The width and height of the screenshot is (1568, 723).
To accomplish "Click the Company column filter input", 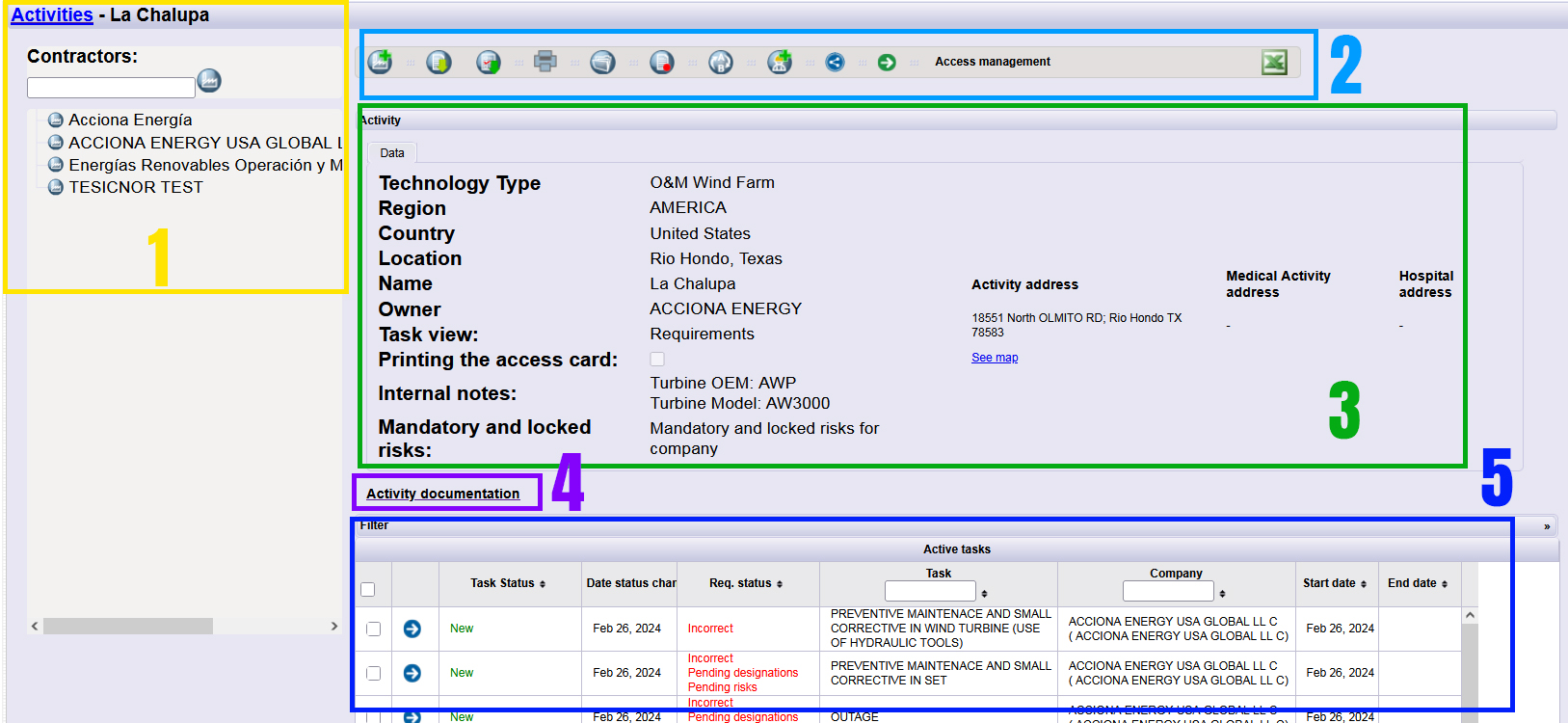I will [1168, 591].
